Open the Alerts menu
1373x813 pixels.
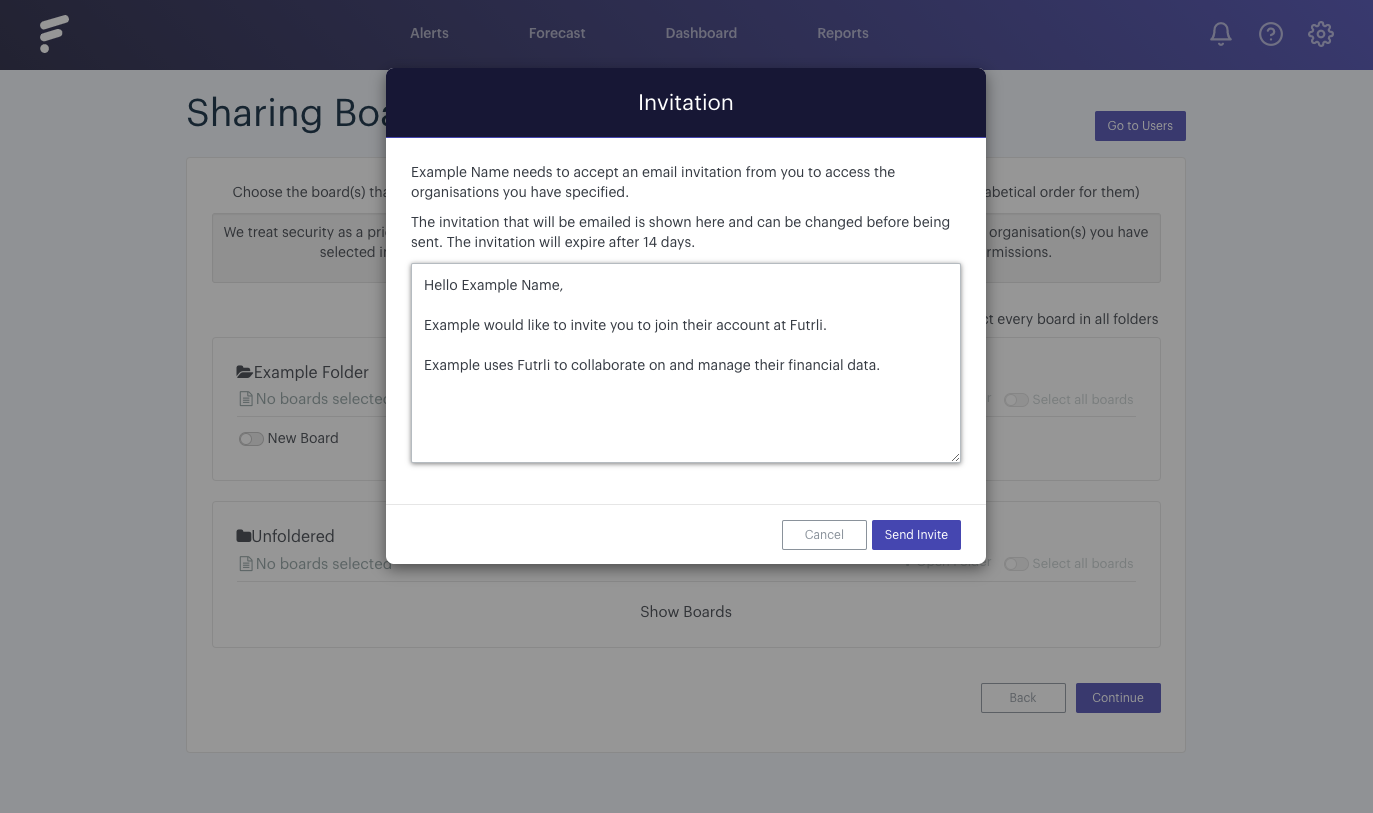(429, 33)
